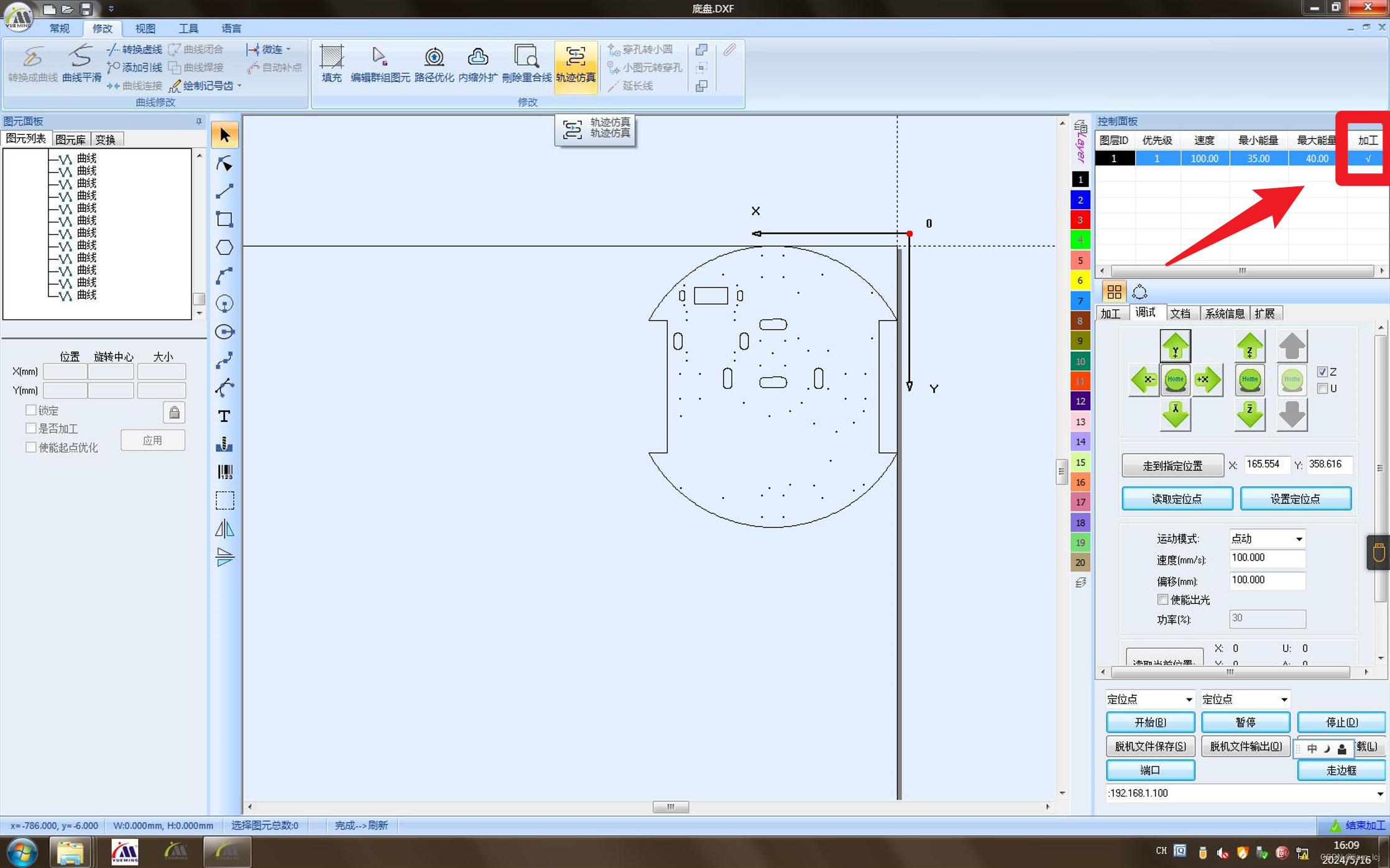Open the 工具 ribbon tab
The height and width of the screenshot is (868, 1390).
(188, 28)
